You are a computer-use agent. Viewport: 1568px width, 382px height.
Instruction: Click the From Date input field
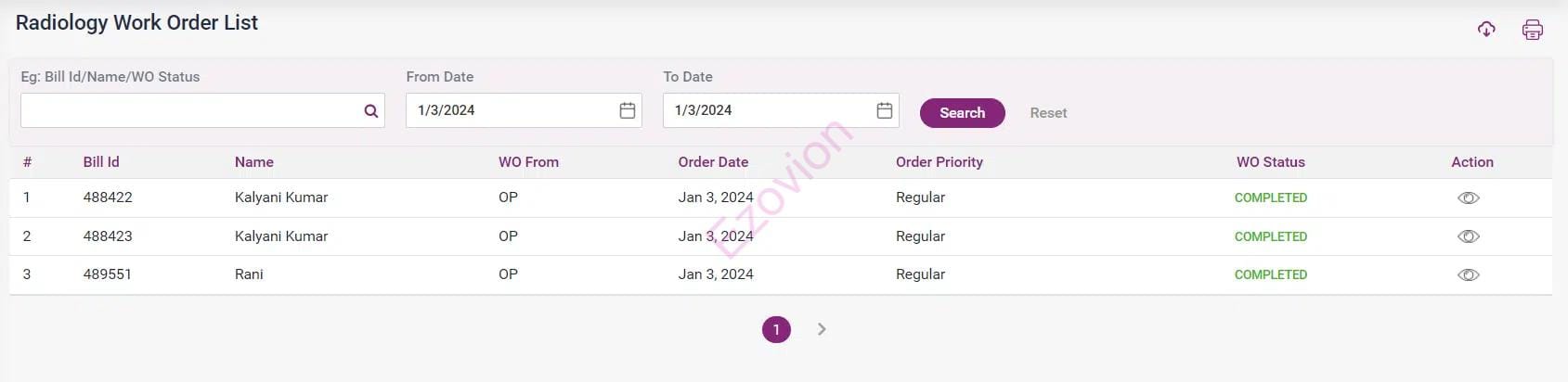coord(511,110)
